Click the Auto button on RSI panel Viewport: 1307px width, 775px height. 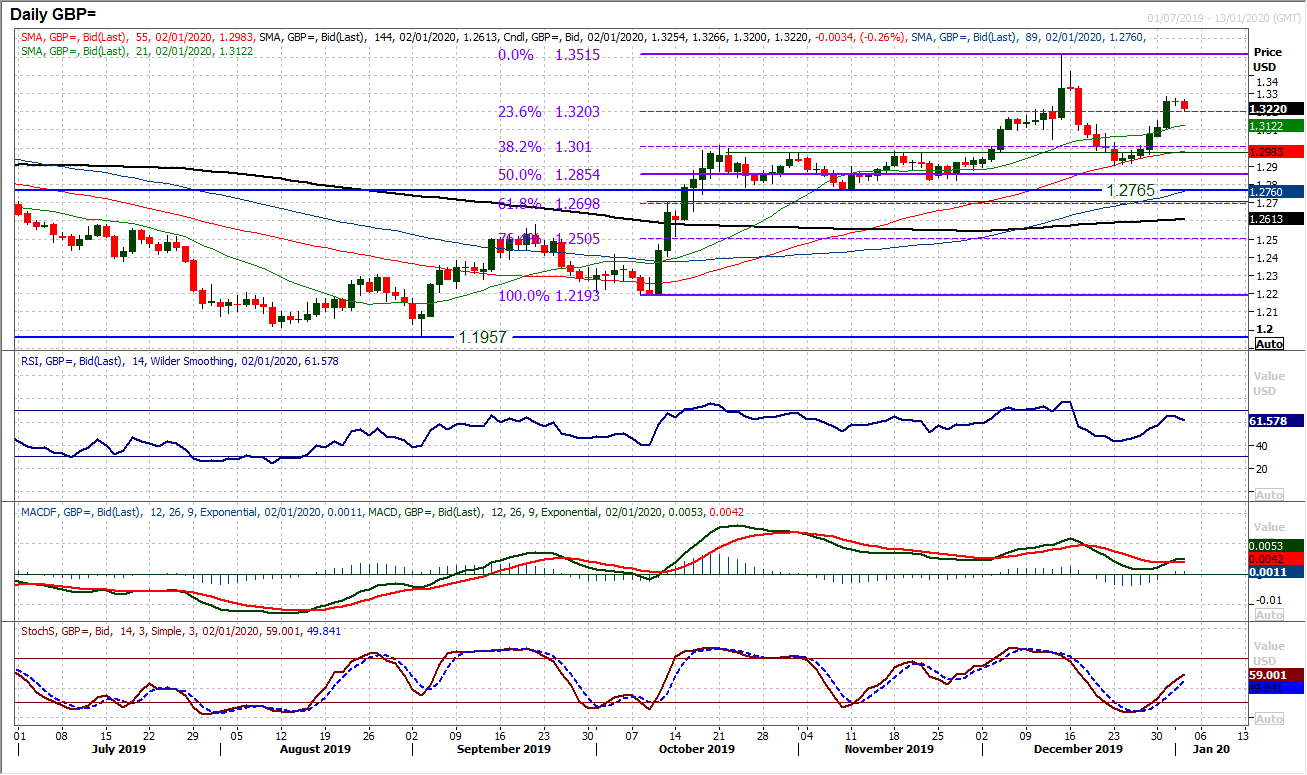[1268, 495]
